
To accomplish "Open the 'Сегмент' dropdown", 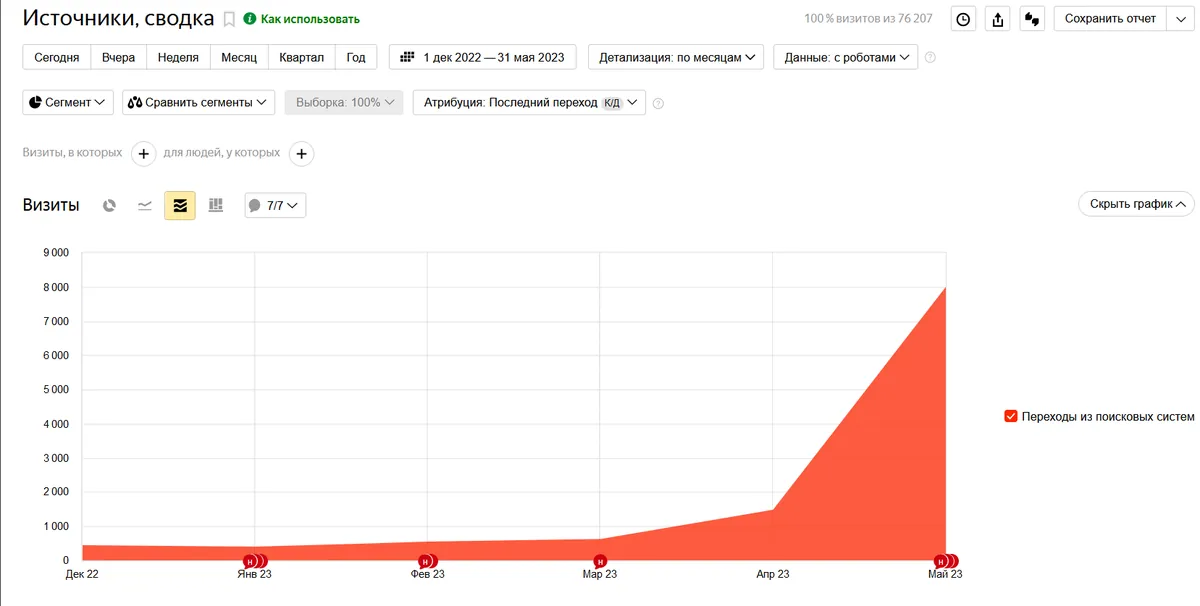I will [x=67, y=102].
